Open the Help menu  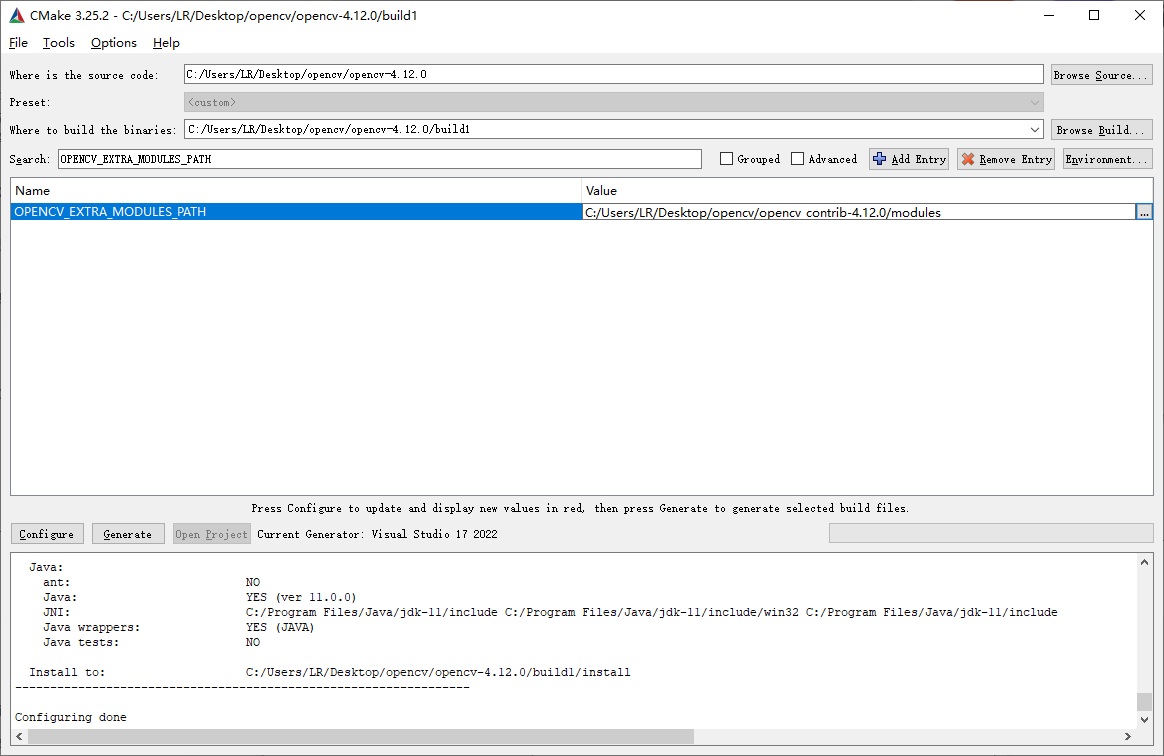pyautogui.click(x=166, y=43)
